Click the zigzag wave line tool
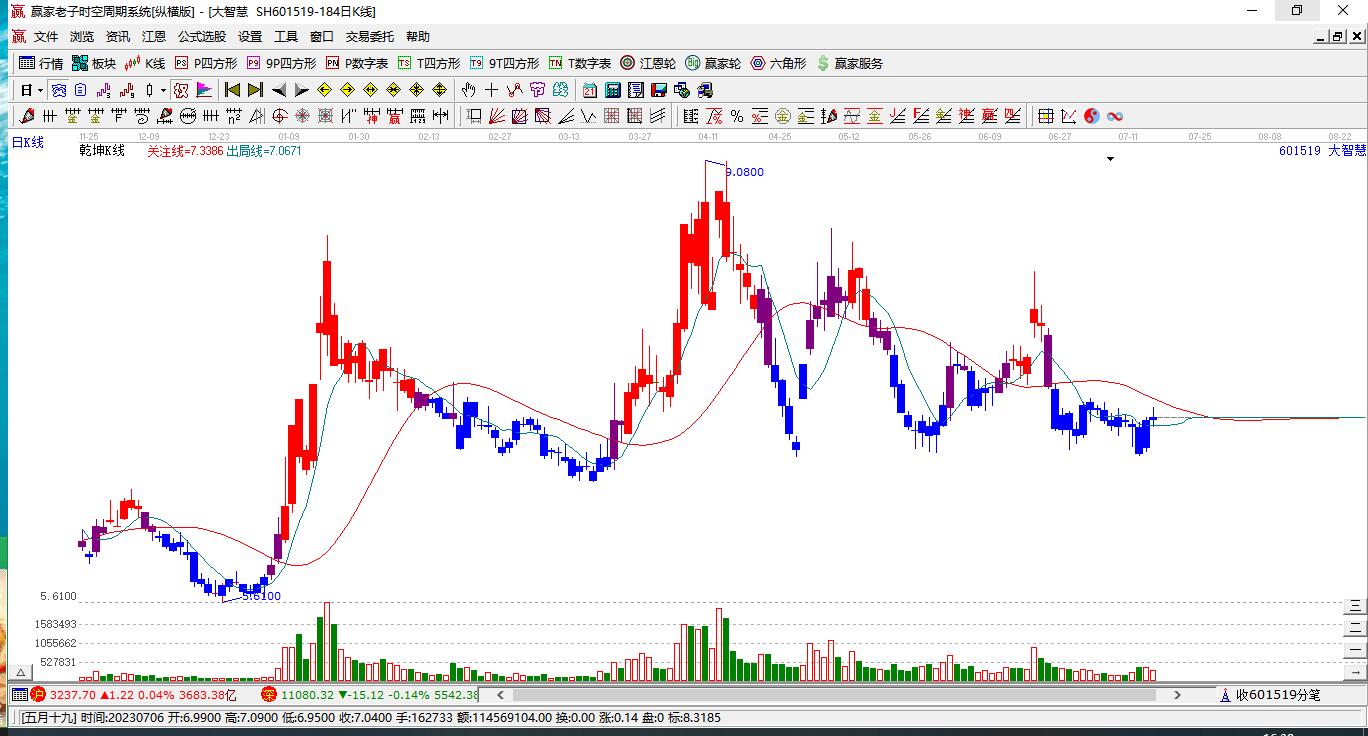 589,116
